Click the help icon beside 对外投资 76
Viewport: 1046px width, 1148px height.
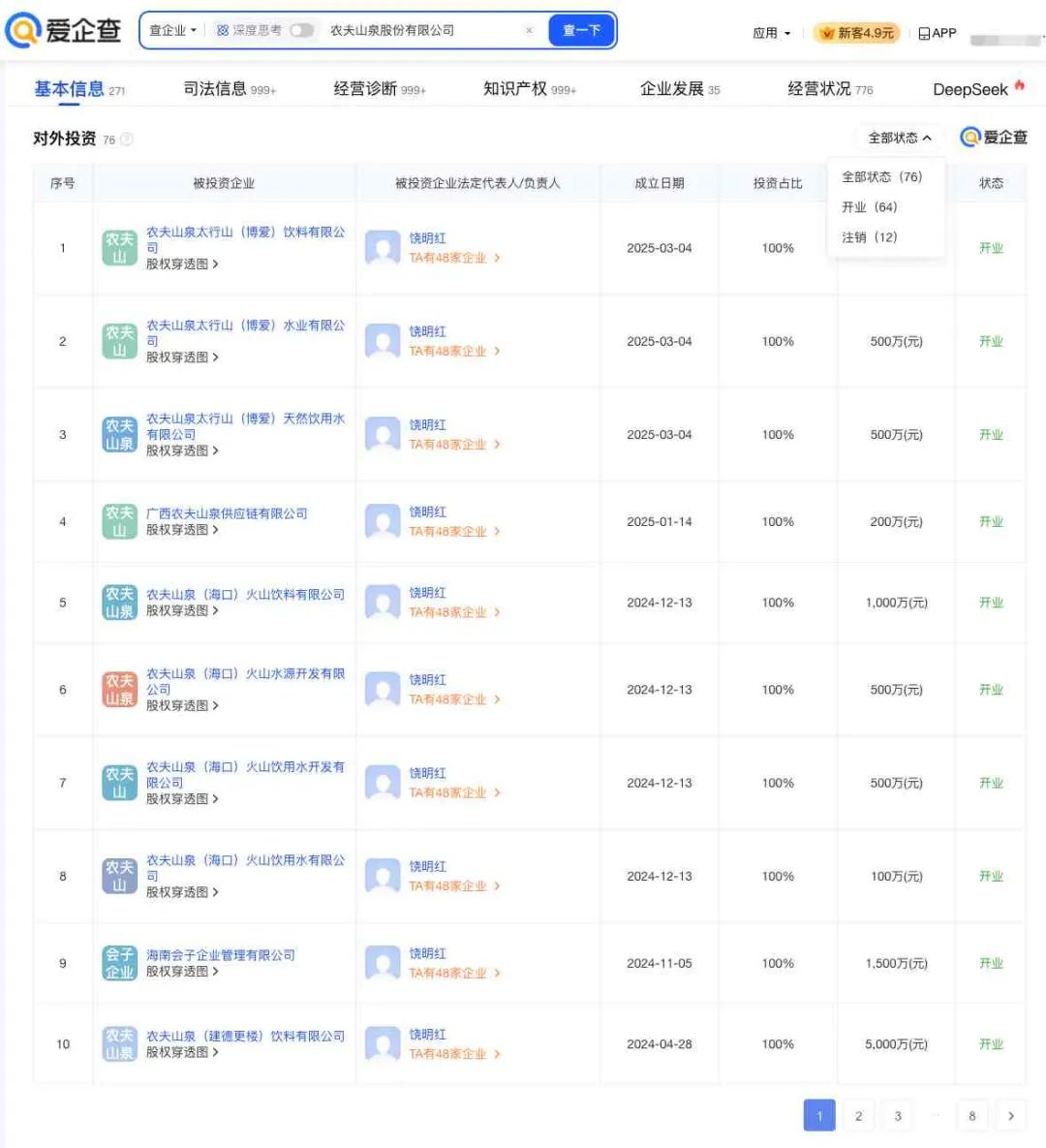click(127, 140)
